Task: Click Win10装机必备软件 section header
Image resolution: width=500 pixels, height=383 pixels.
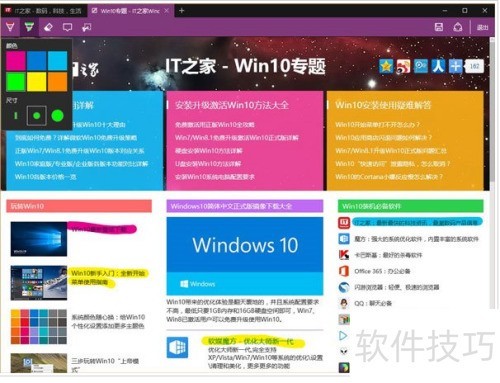Action: pyautogui.click(x=411, y=206)
